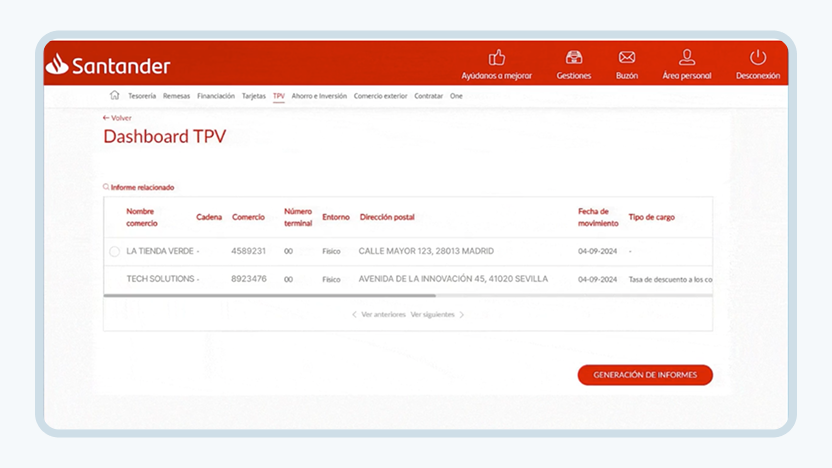Viewport: 832px width, 468px height.
Task: Click the Santander flame logo
Action: pos(57,64)
